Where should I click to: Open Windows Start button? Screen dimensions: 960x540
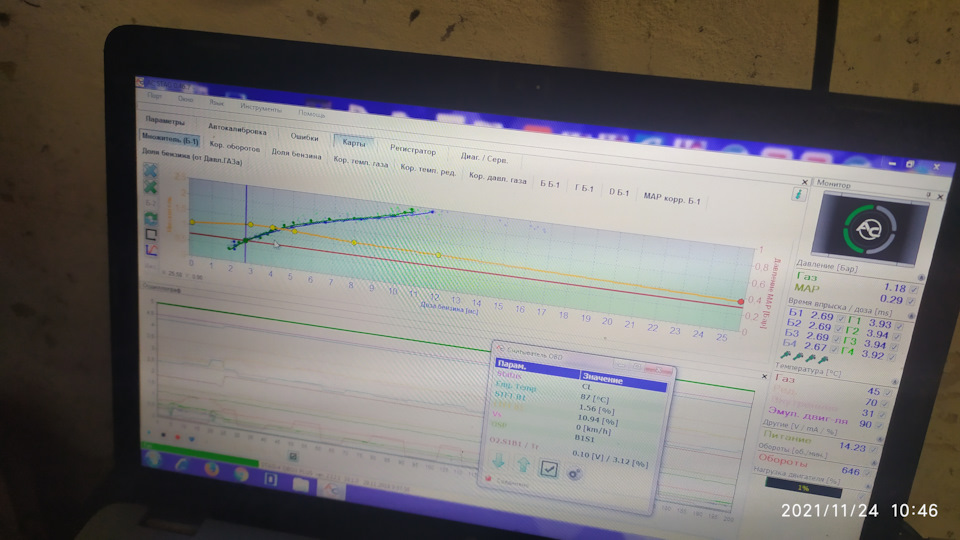152,459
